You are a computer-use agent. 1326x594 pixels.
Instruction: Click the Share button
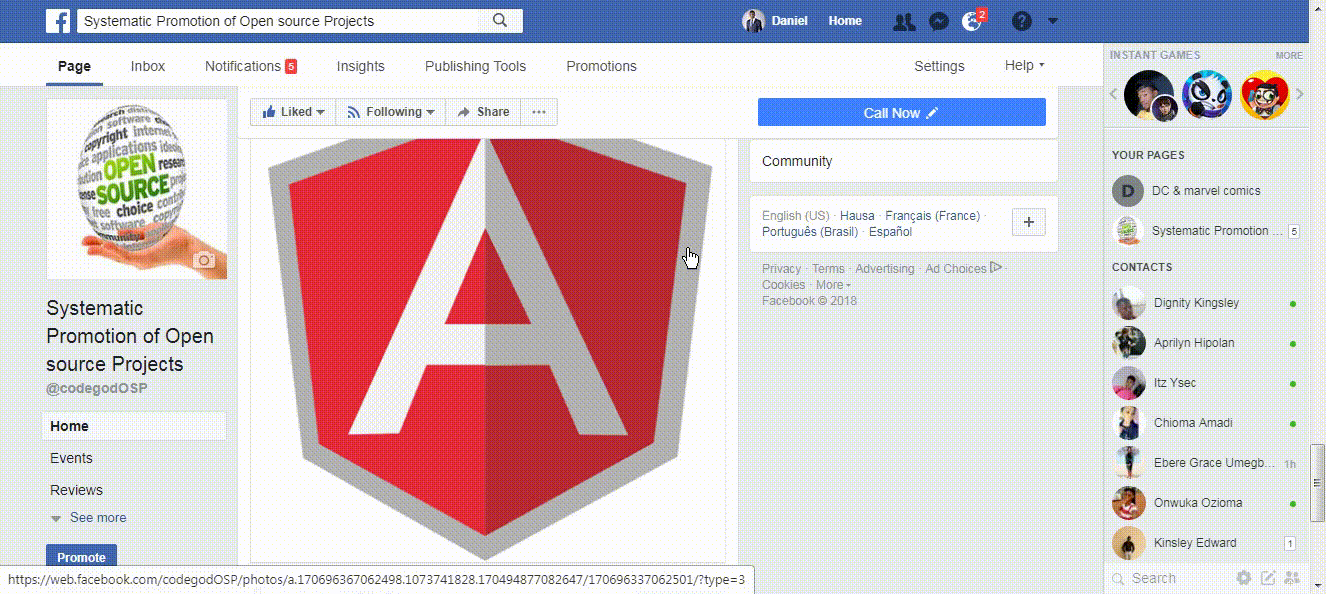pyautogui.click(x=484, y=112)
